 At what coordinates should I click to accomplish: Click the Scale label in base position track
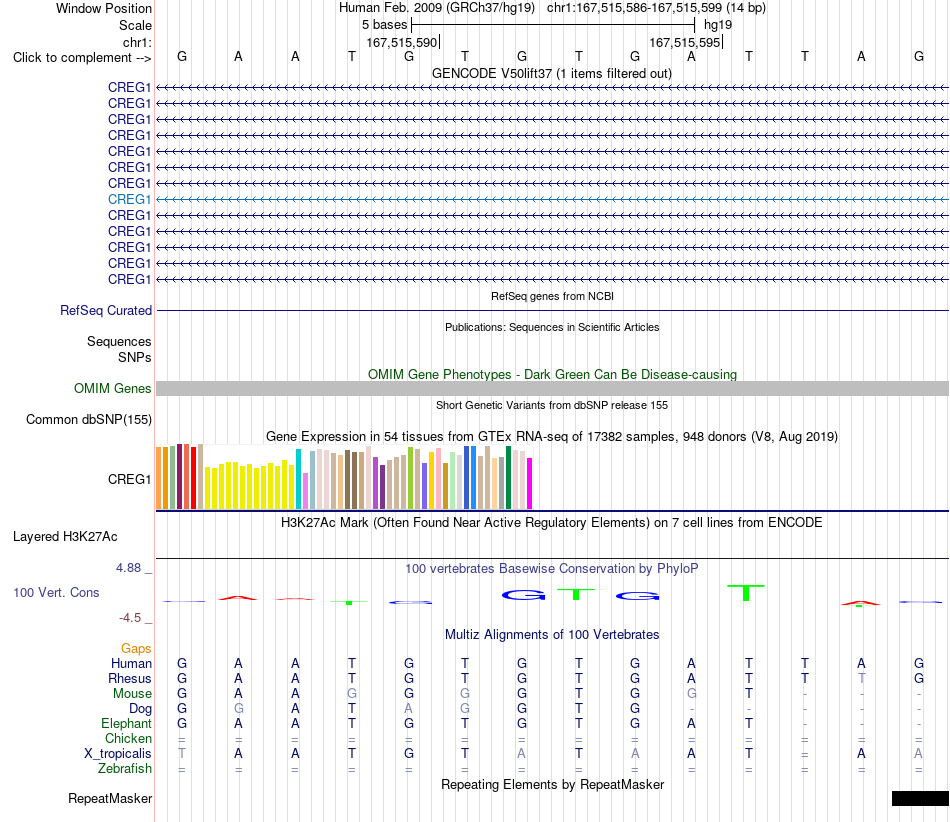135,25
